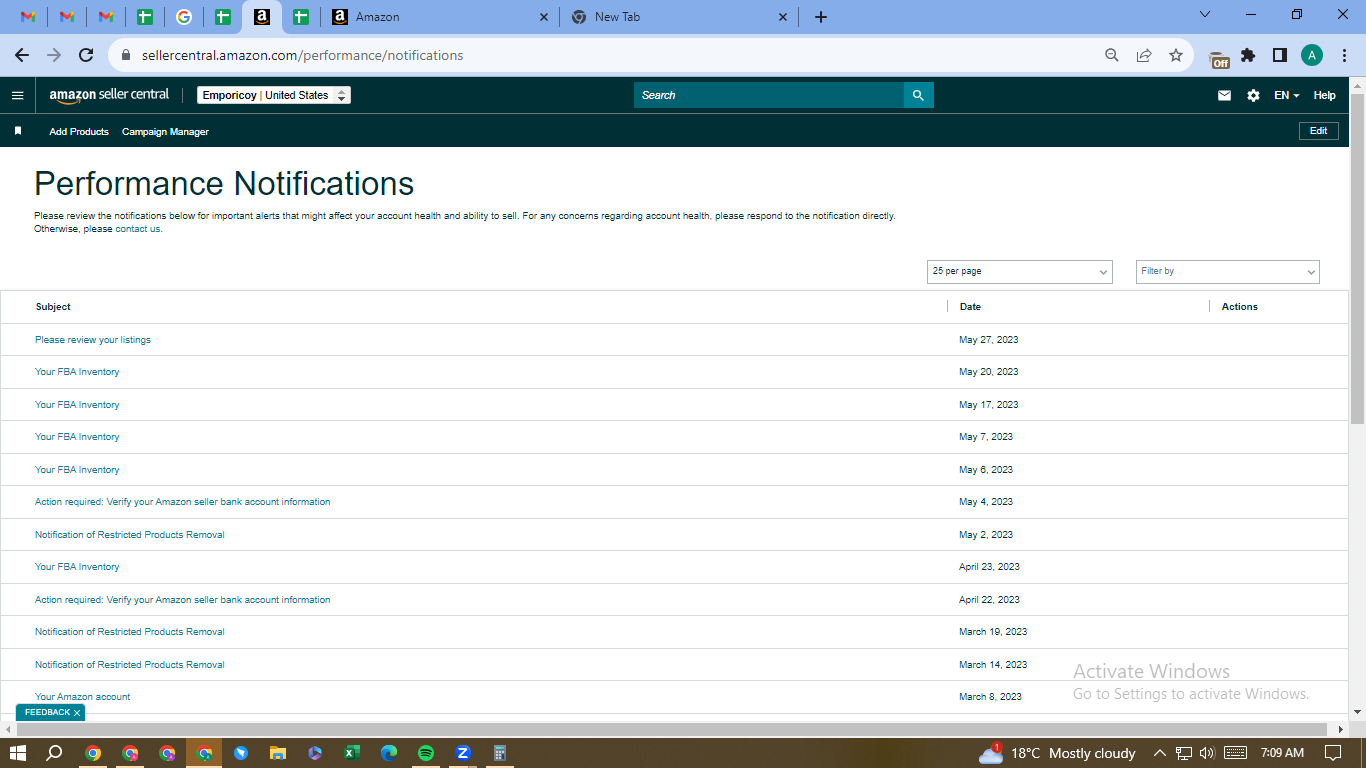
Task: Click the date March 19, 2023
Action: [993, 632]
